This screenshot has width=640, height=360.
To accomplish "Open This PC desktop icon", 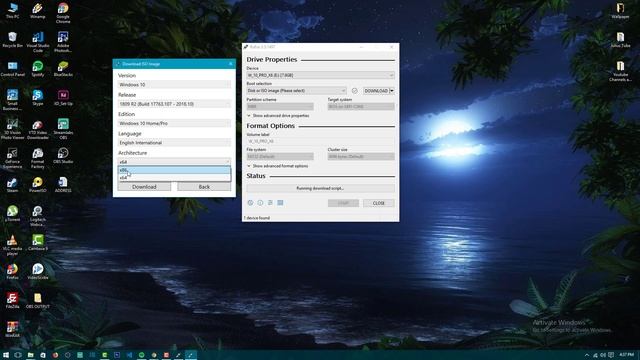I will [x=12, y=11].
